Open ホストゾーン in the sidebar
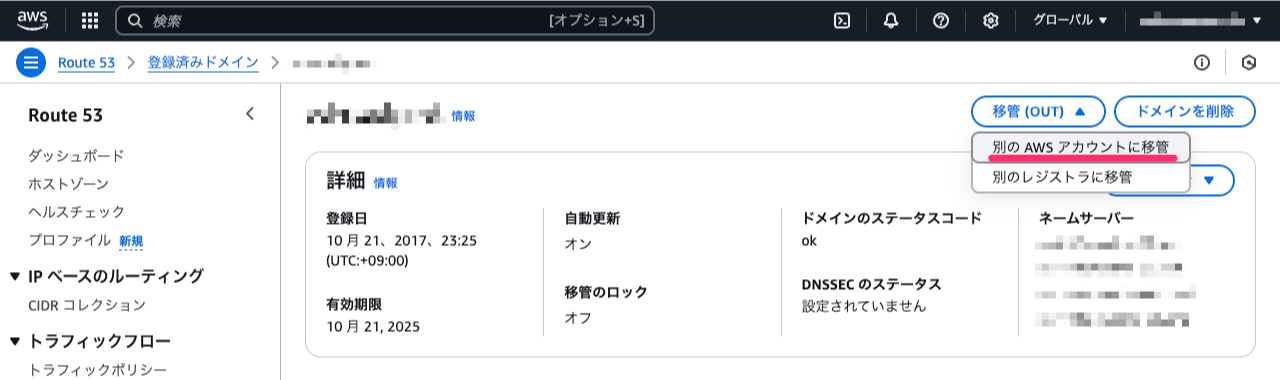The width and height of the screenshot is (1280, 380). pyautogui.click(x=69, y=184)
